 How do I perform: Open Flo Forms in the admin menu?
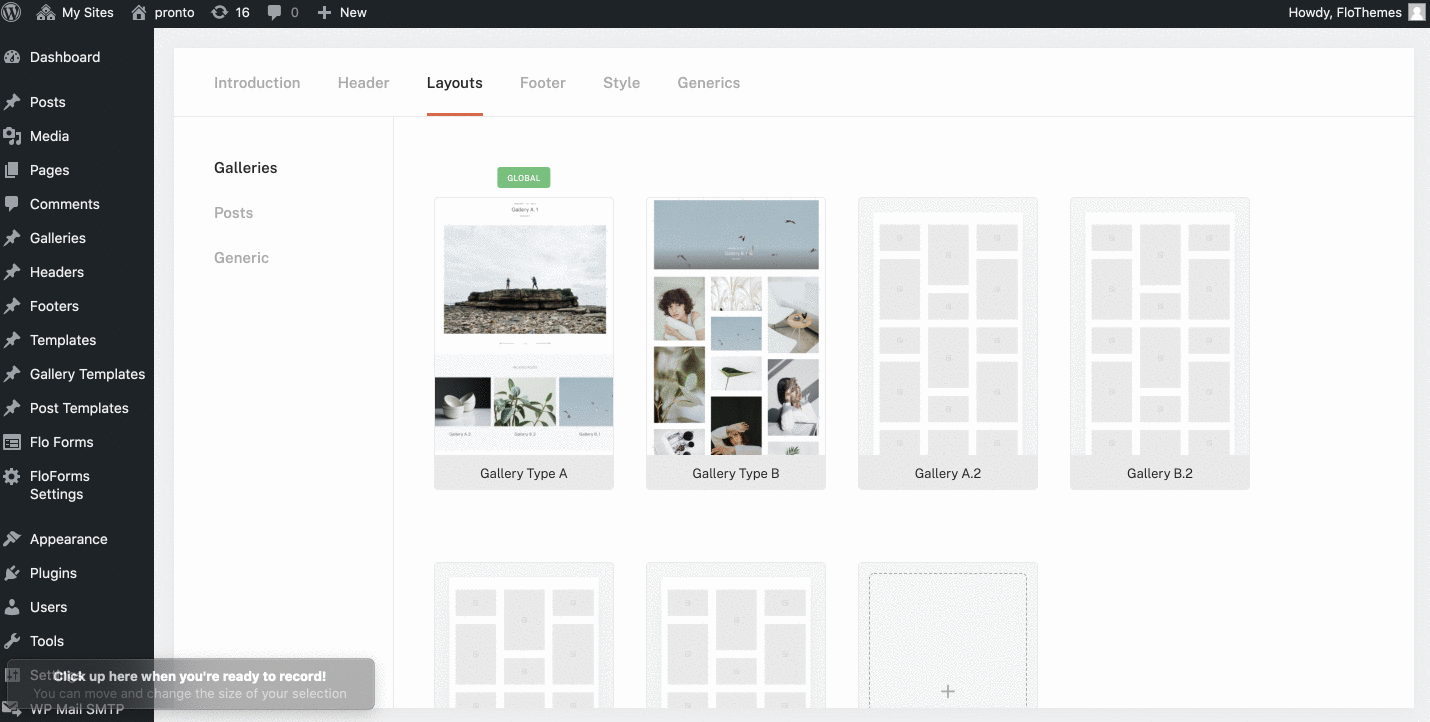pyautogui.click(x=62, y=442)
